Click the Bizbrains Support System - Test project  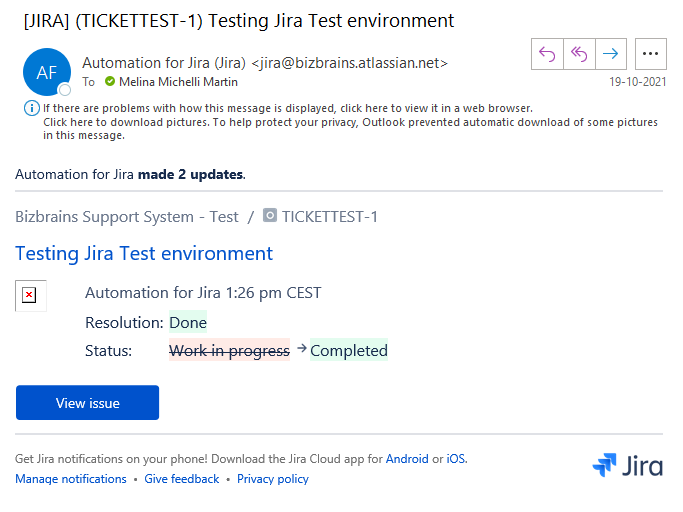click(x=127, y=217)
